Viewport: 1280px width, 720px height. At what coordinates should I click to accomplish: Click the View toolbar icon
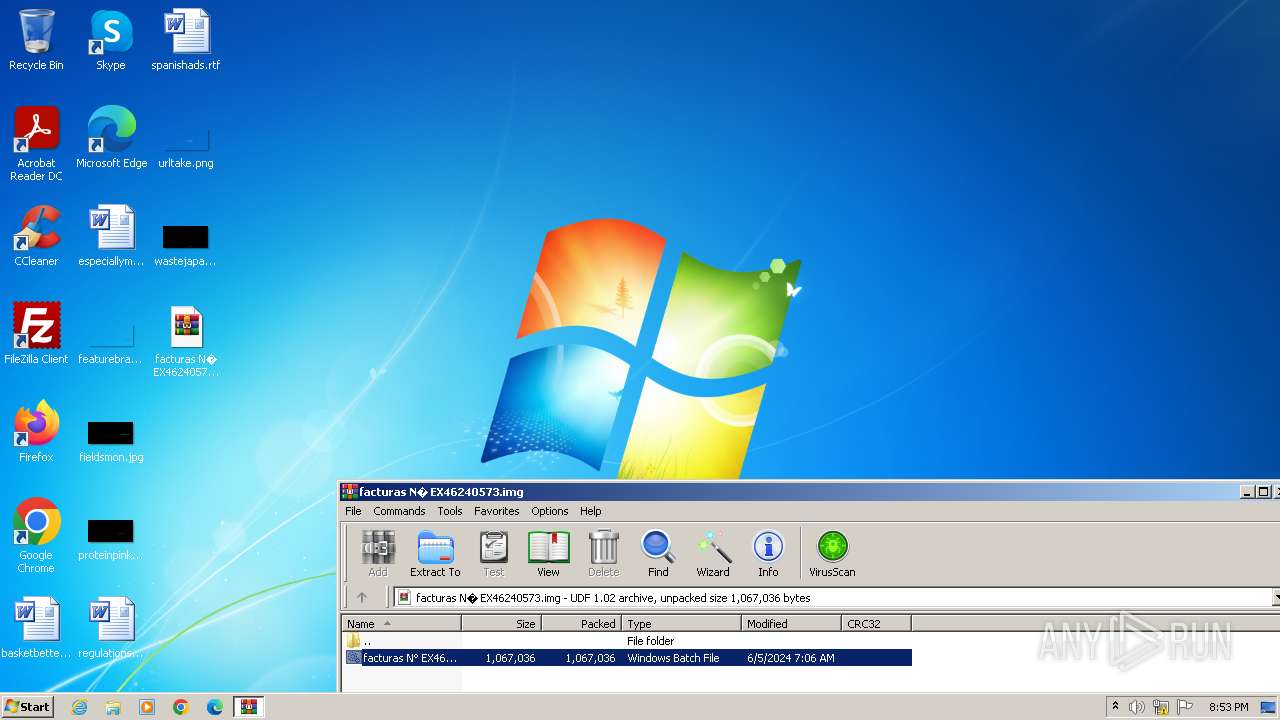548,554
